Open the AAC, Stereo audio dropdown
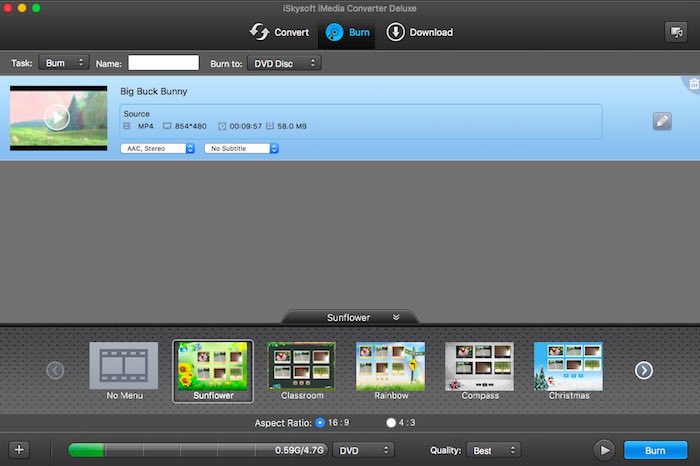The width and height of the screenshot is (700, 466). [x=158, y=148]
